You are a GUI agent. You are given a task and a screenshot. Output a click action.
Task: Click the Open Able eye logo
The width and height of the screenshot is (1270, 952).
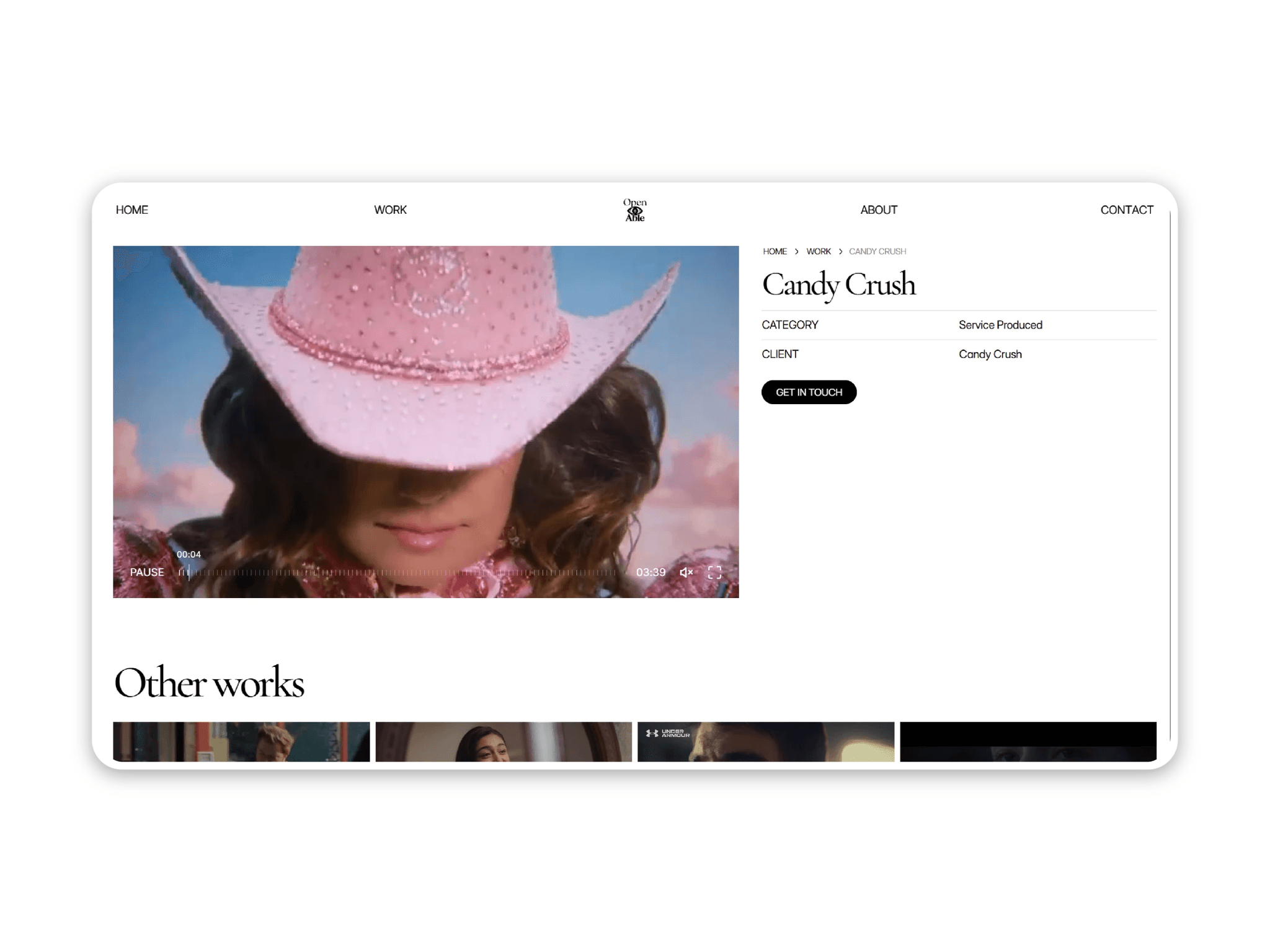(x=634, y=210)
